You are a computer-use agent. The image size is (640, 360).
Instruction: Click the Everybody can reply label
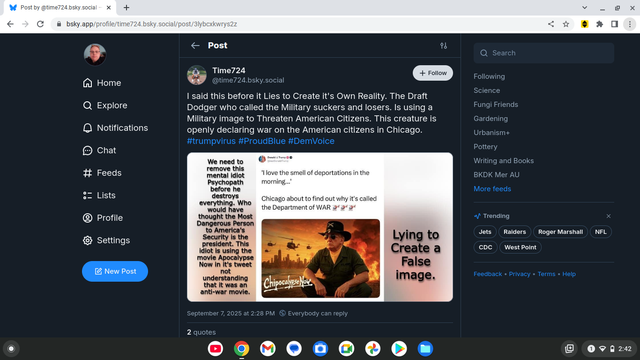(313, 313)
